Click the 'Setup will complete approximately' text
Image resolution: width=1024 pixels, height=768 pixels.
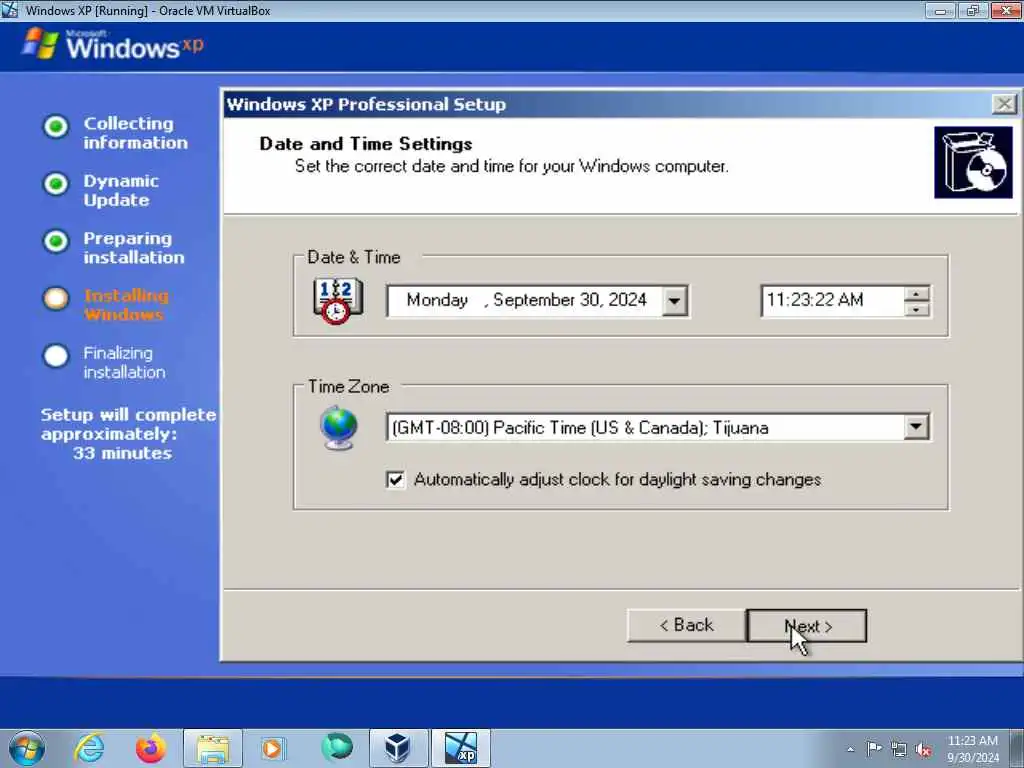click(128, 424)
